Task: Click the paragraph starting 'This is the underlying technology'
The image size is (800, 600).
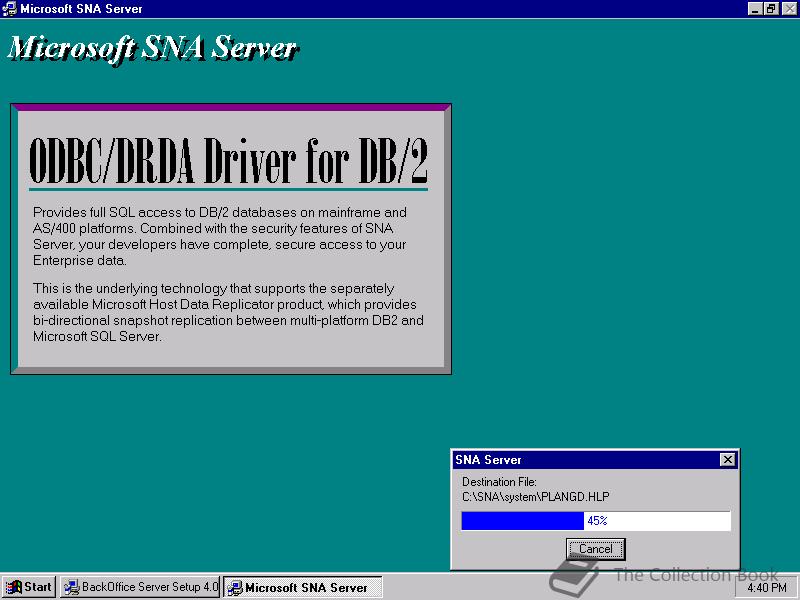Action: (x=228, y=312)
